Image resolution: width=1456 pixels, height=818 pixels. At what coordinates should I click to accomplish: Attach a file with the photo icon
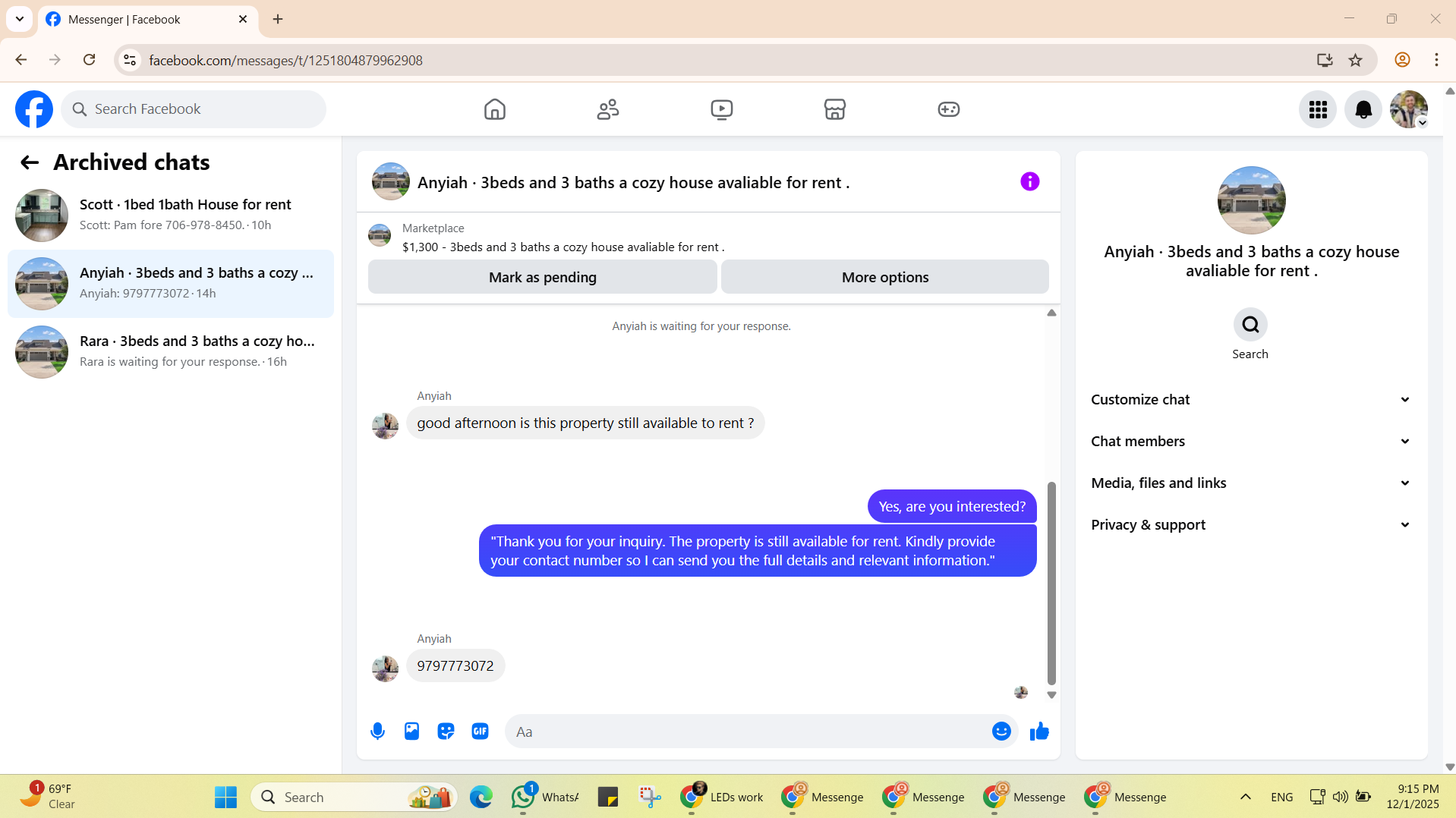[x=411, y=731]
